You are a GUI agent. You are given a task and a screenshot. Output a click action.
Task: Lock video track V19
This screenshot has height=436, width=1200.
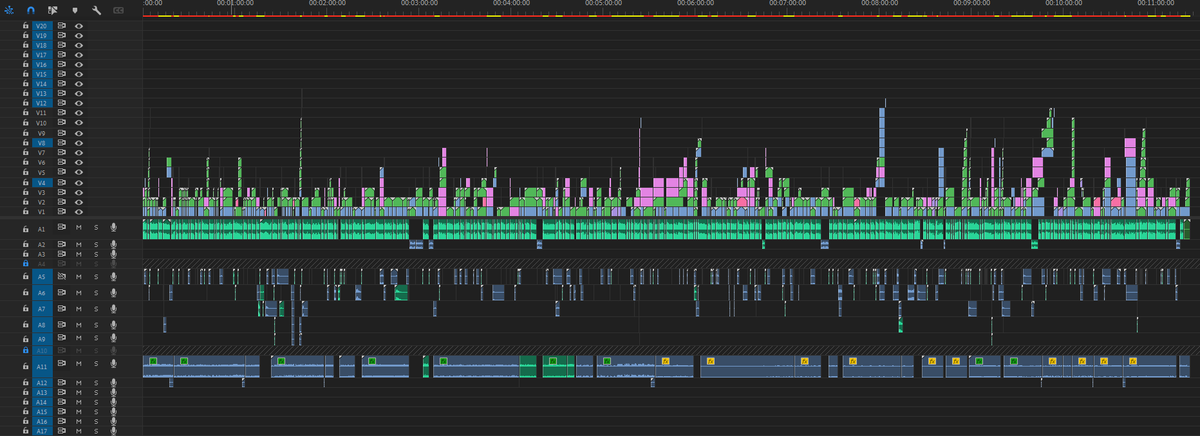tap(26, 35)
